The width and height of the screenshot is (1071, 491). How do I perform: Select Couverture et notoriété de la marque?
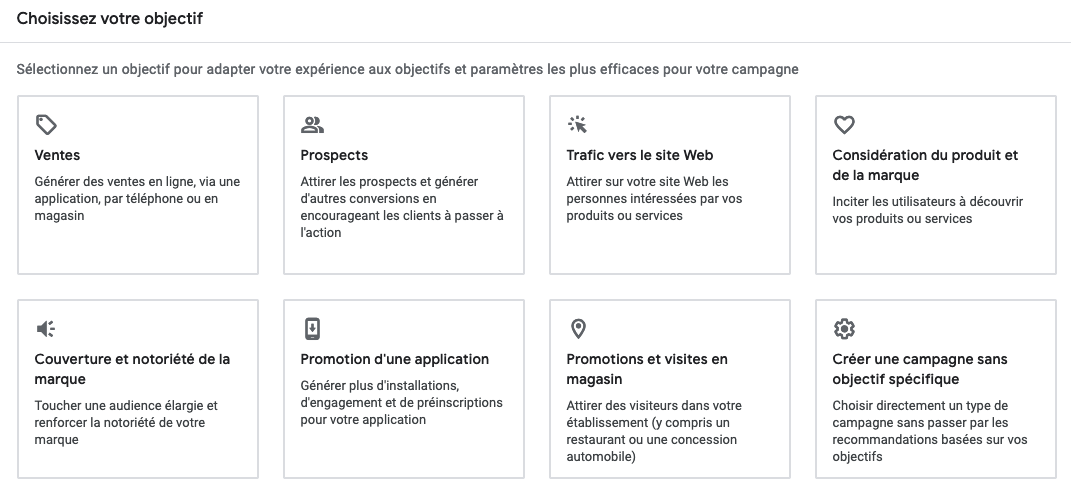pyautogui.click(x=132, y=369)
